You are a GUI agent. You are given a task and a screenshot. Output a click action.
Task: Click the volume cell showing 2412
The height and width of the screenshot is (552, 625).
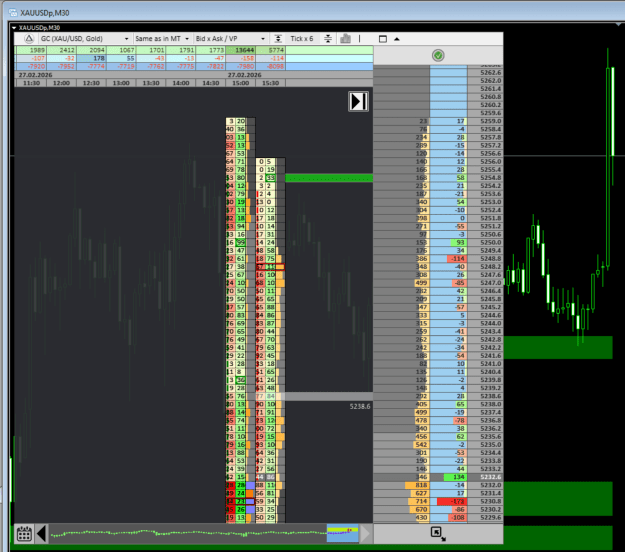pyautogui.click(x=61, y=50)
